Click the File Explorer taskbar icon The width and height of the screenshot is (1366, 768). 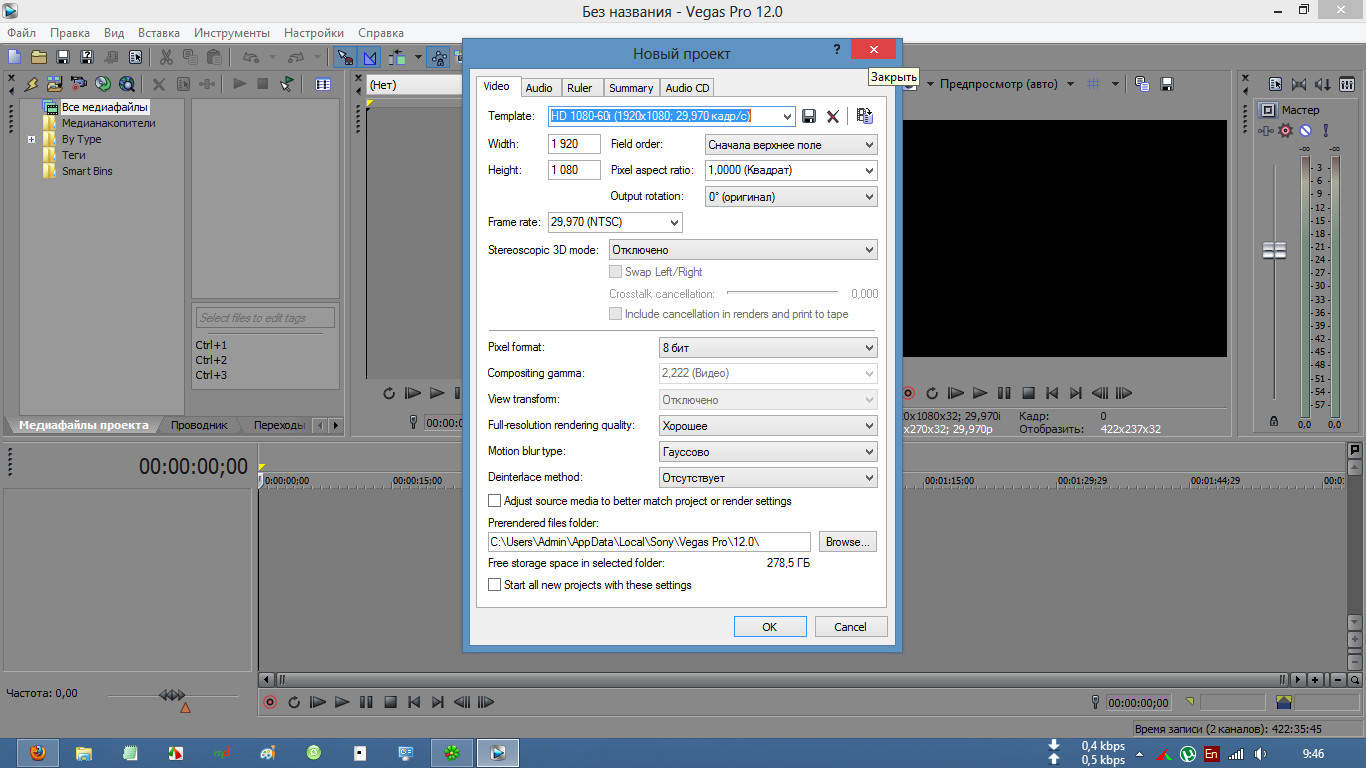(x=84, y=752)
